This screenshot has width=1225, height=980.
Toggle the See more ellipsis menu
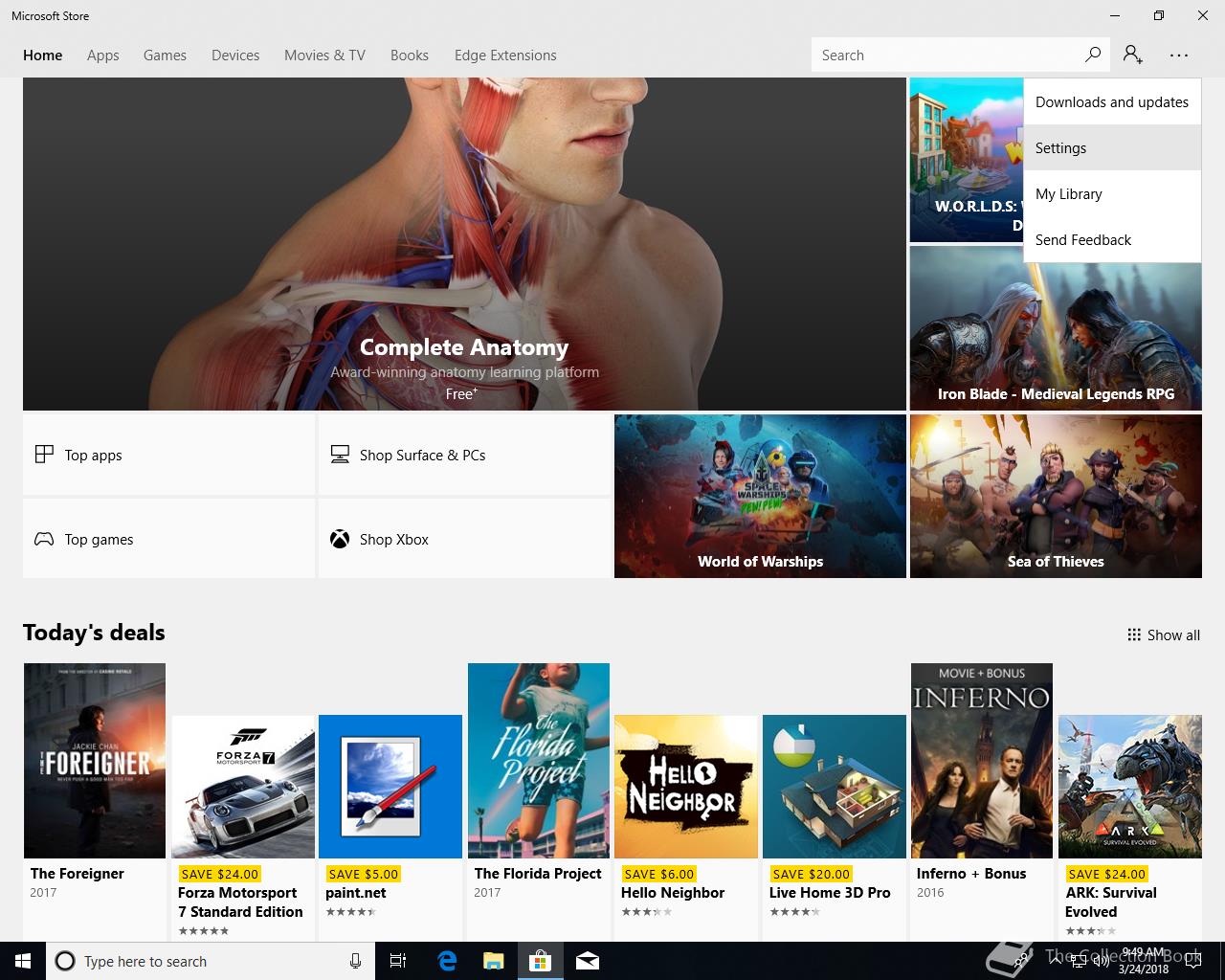tap(1179, 56)
